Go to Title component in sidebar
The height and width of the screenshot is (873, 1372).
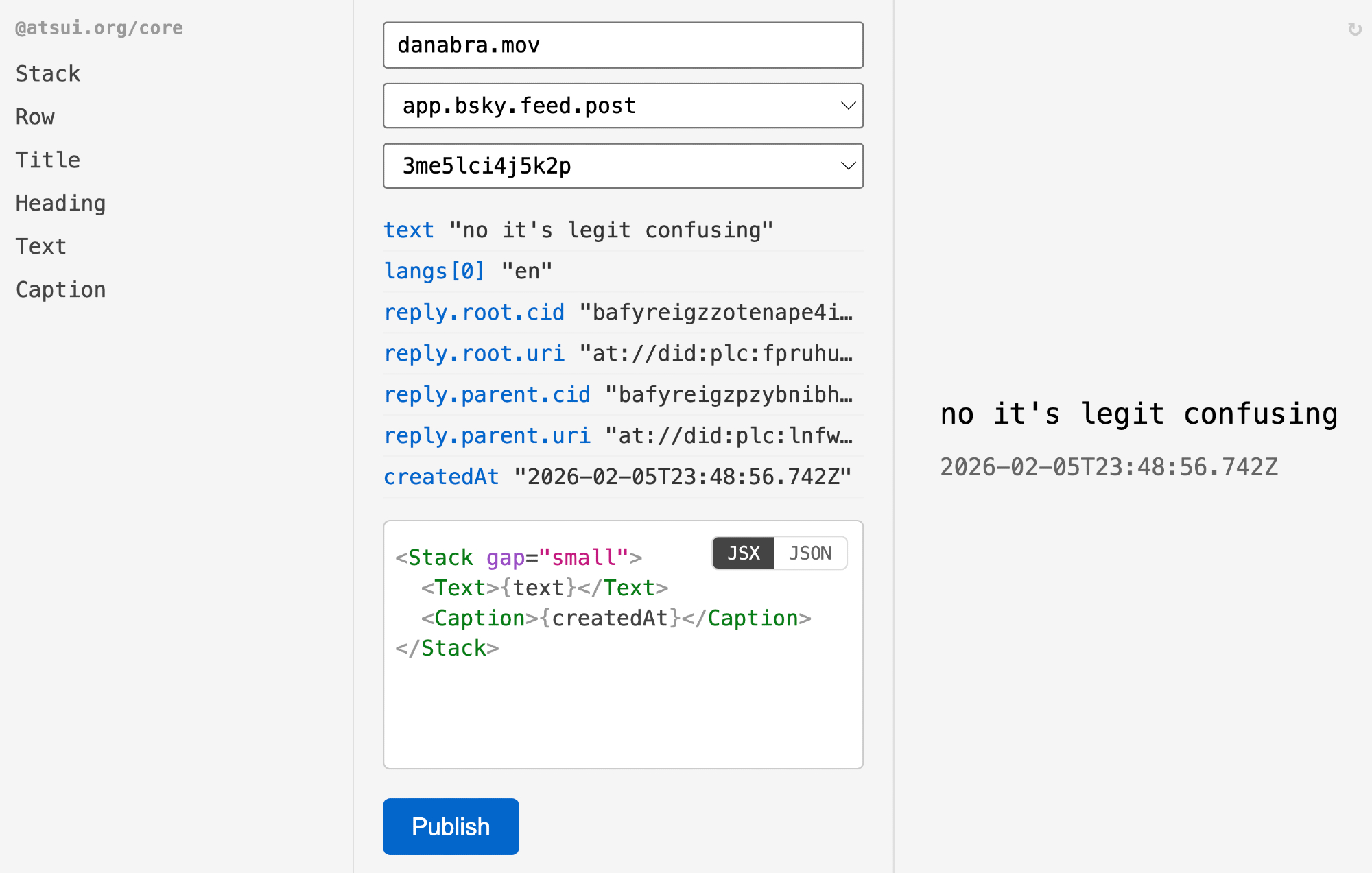(x=48, y=160)
